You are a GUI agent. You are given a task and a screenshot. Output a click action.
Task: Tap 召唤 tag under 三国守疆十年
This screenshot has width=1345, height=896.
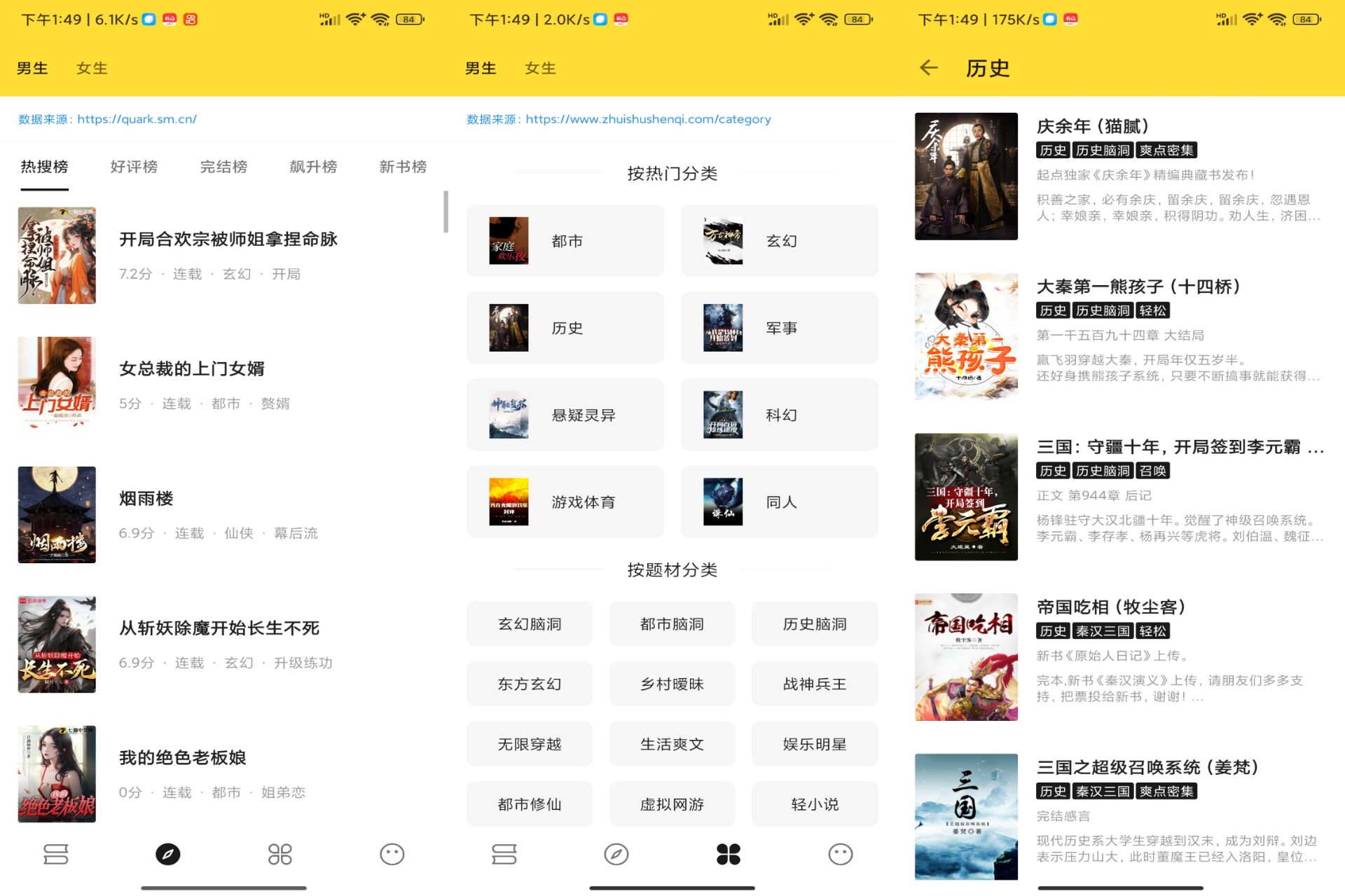pos(1152,471)
